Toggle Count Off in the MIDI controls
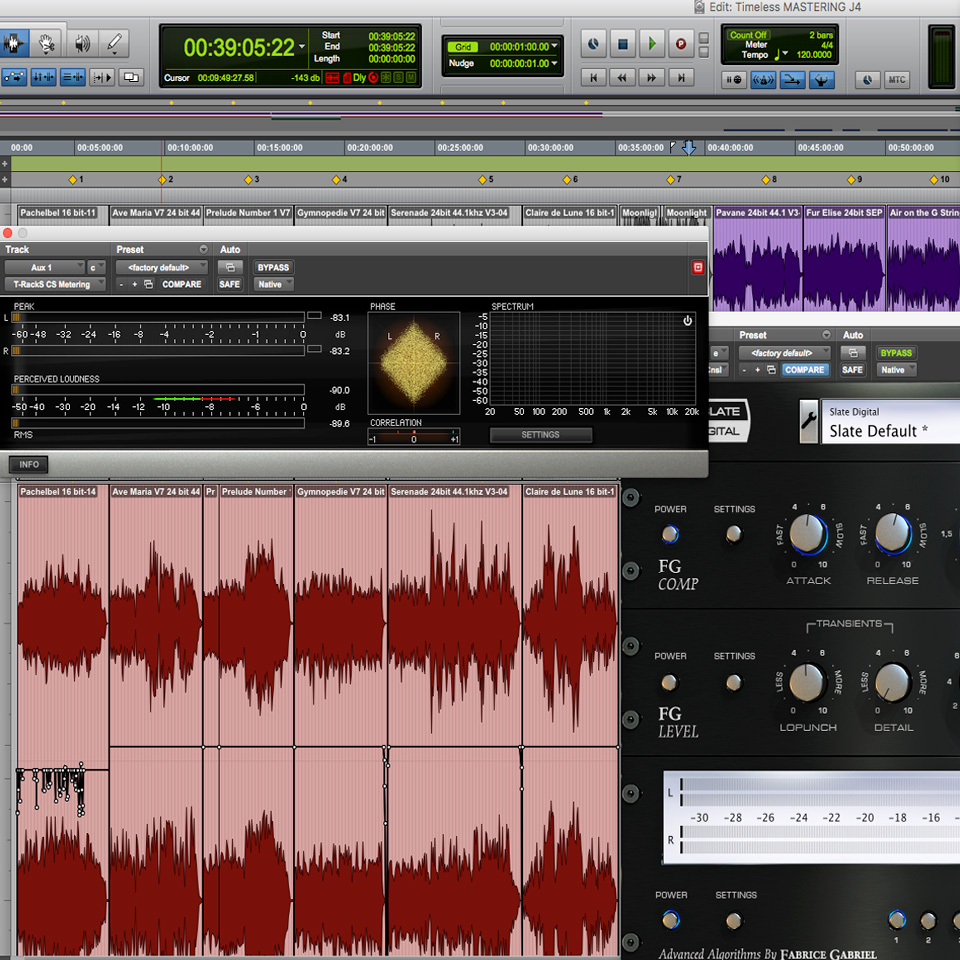The image size is (960, 960). coord(749,35)
